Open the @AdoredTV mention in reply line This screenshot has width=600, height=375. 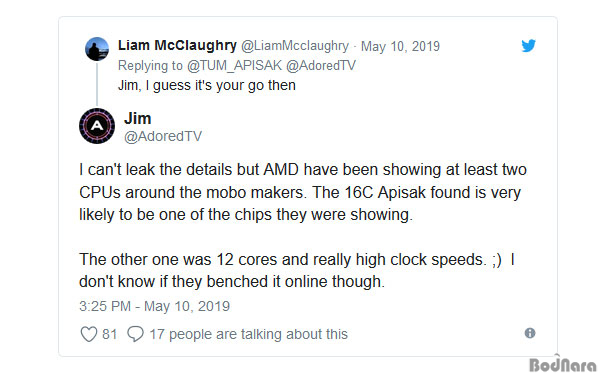321,65
